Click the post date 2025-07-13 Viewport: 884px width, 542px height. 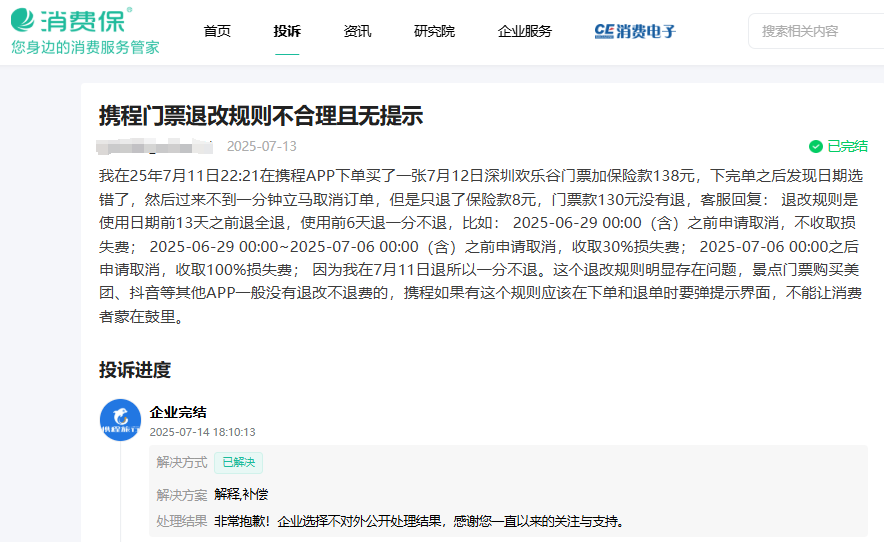coord(262,147)
